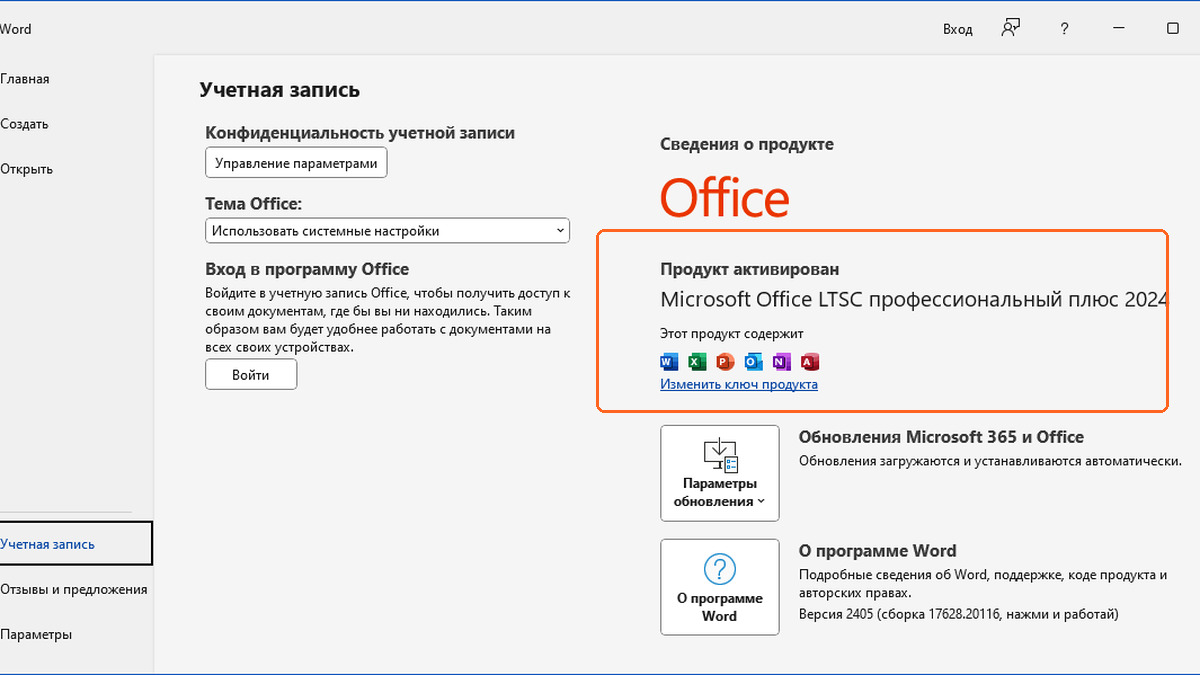This screenshot has height=675, width=1200.
Task: Click the text about updates installing automatically
Action: point(990,461)
